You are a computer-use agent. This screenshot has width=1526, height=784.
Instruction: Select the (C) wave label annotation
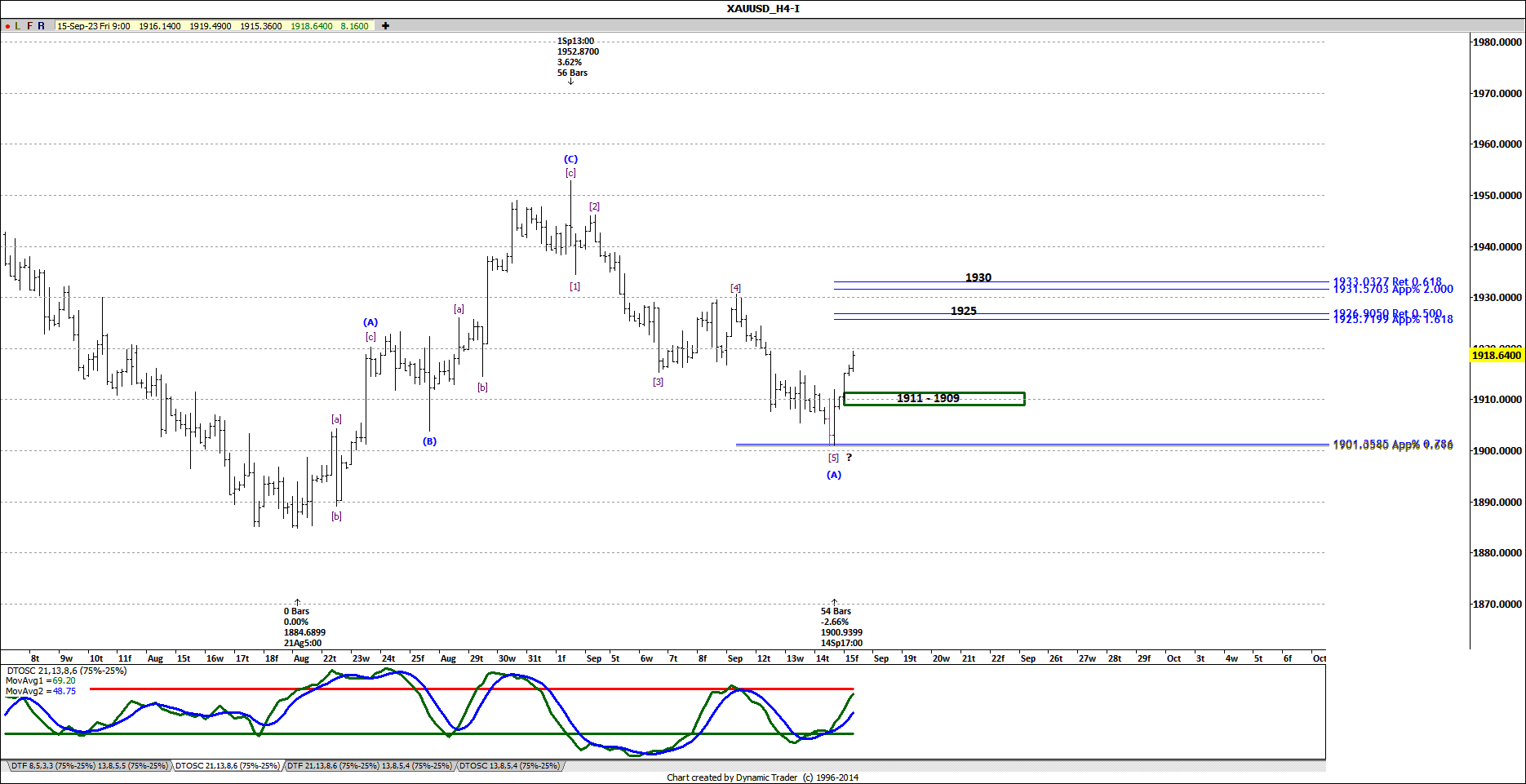coord(570,160)
